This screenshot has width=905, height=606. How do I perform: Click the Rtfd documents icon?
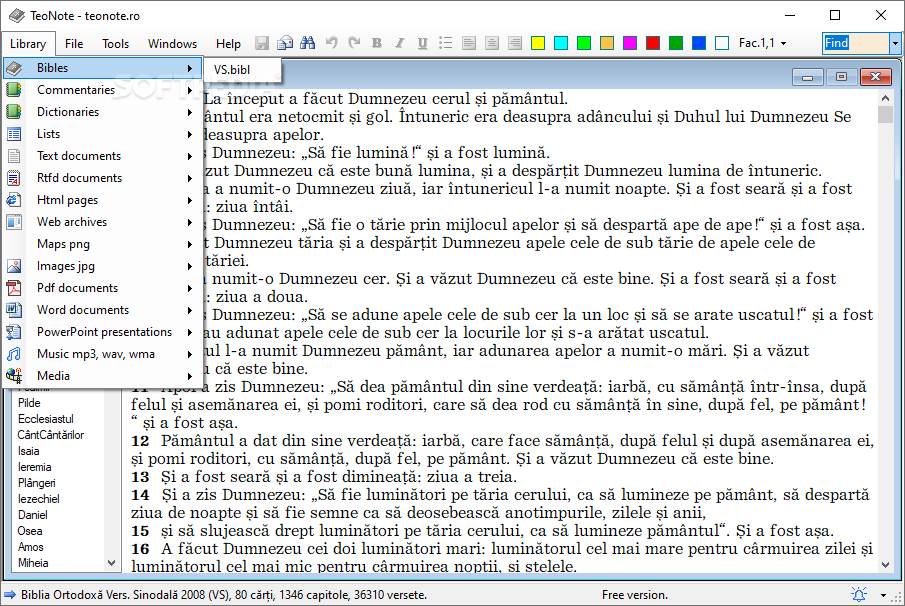(x=14, y=178)
